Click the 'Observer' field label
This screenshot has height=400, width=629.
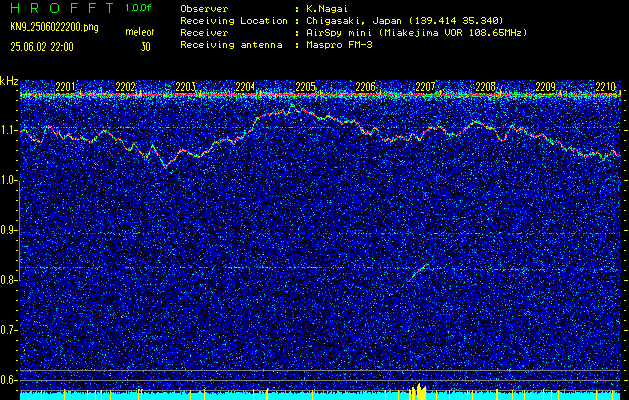pyautogui.click(x=204, y=9)
